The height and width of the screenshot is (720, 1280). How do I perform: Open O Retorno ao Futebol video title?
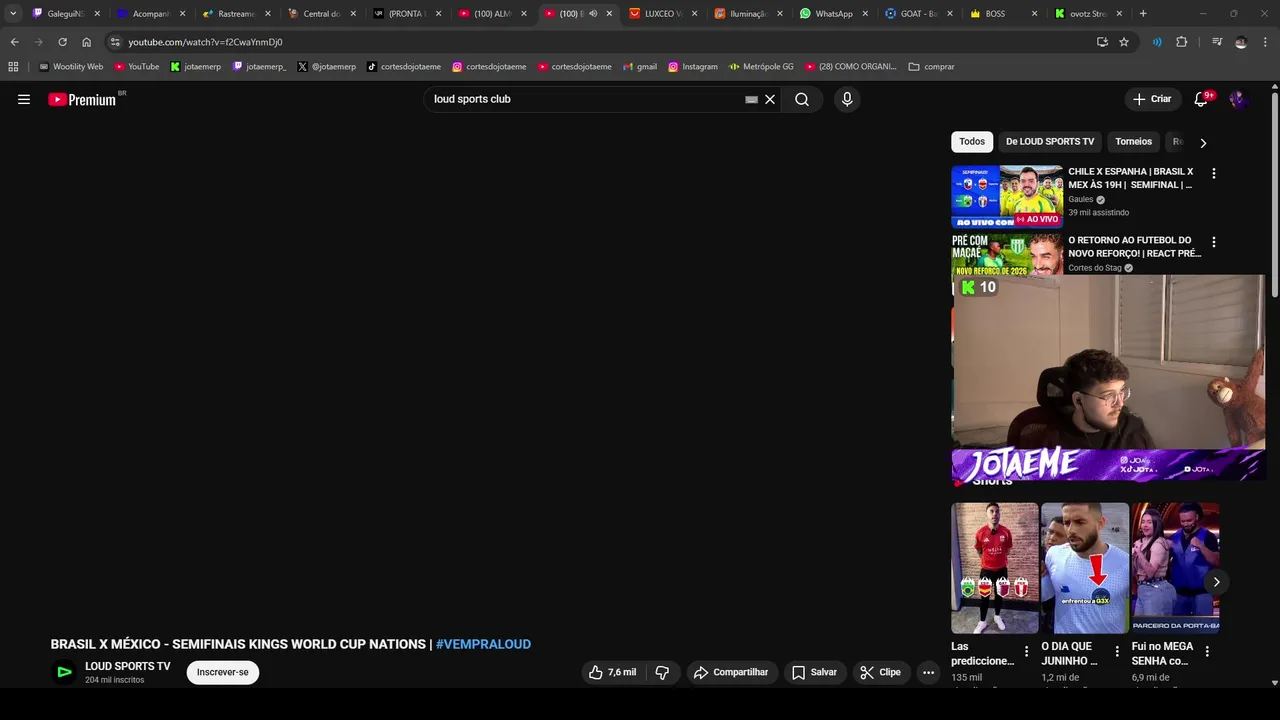(1135, 247)
